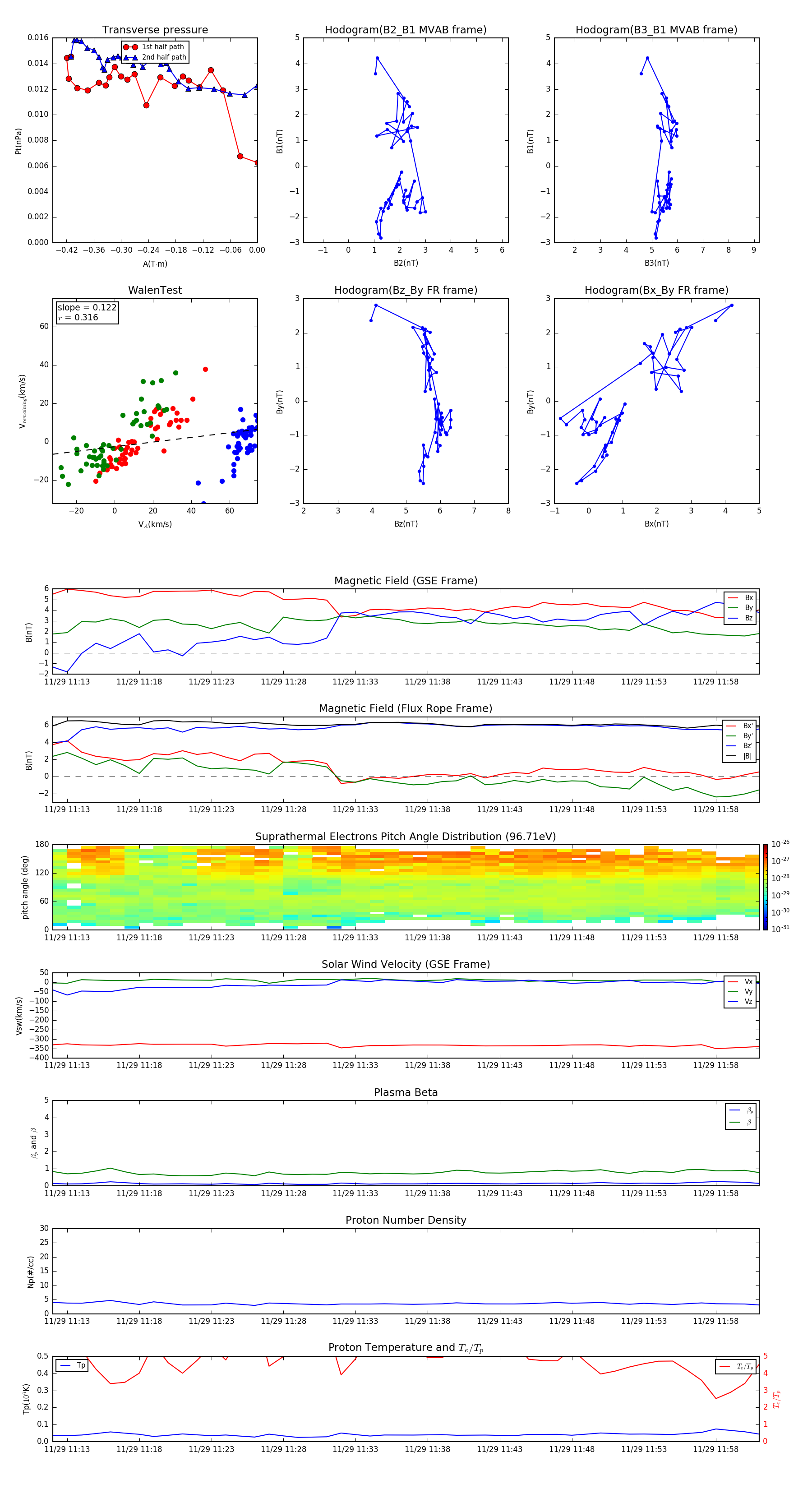The height and width of the screenshot is (1489, 812).
Task: Click the "Hodogram(B3_B1 MVAB frame)" title
Action: (656, 30)
